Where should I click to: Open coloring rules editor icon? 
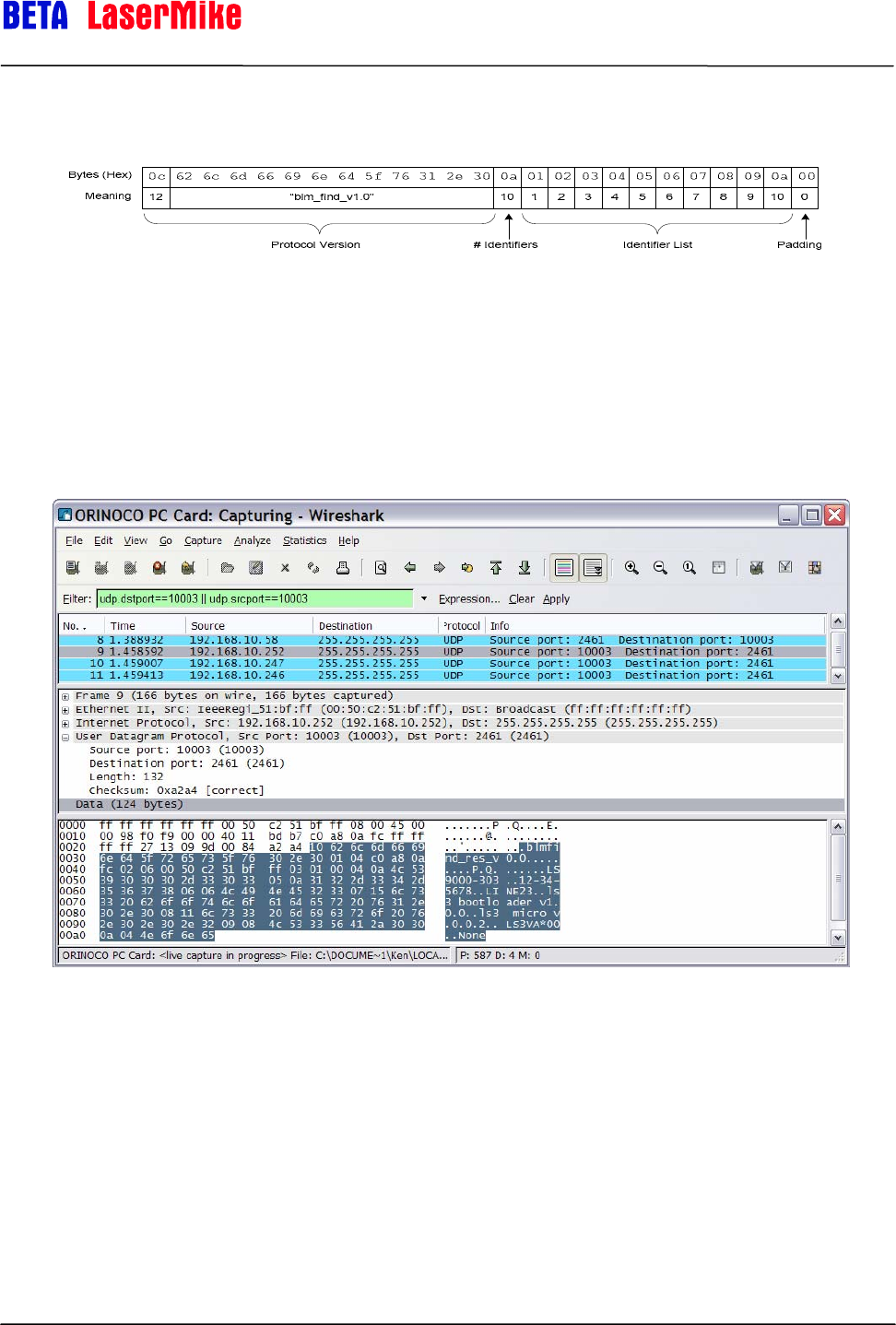coord(815,568)
